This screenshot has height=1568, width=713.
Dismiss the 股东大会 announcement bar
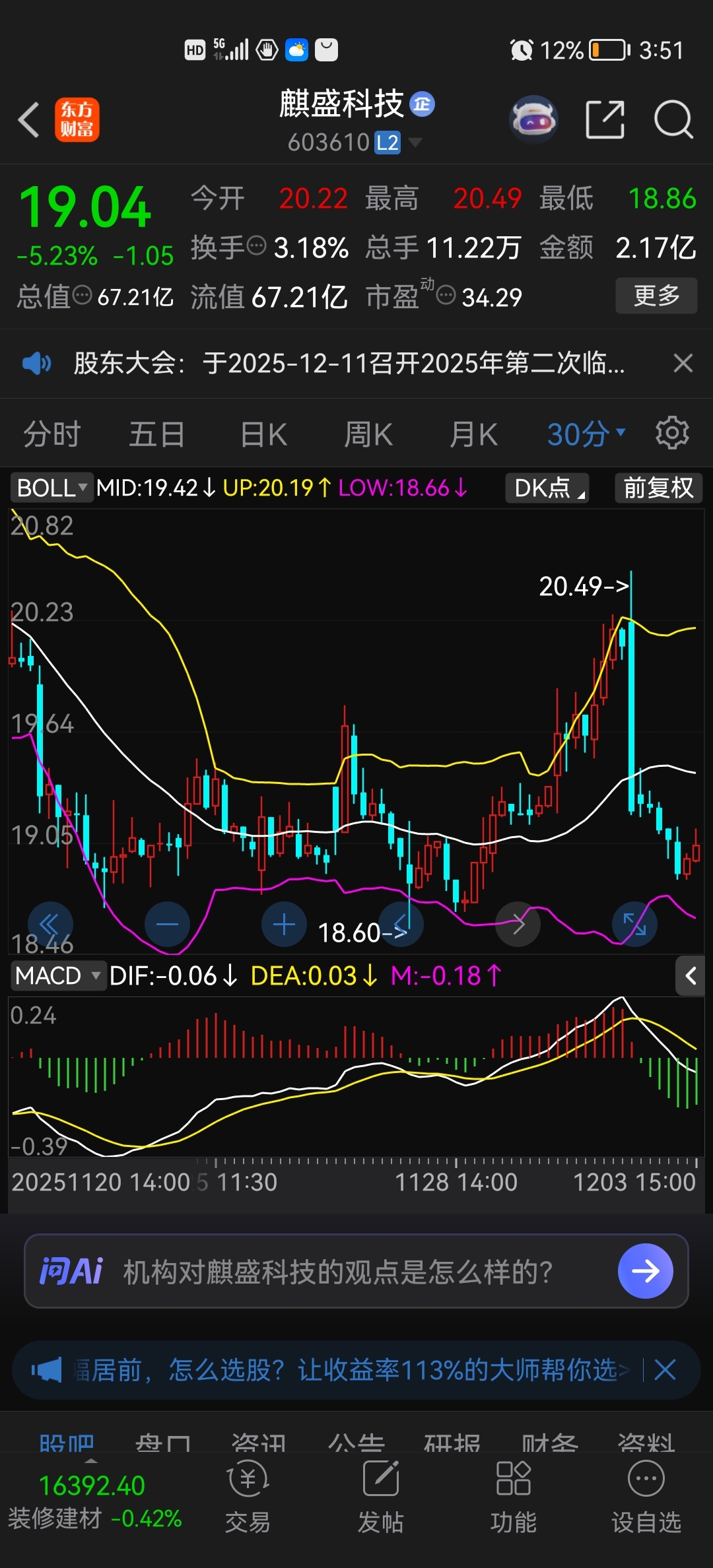click(x=683, y=363)
